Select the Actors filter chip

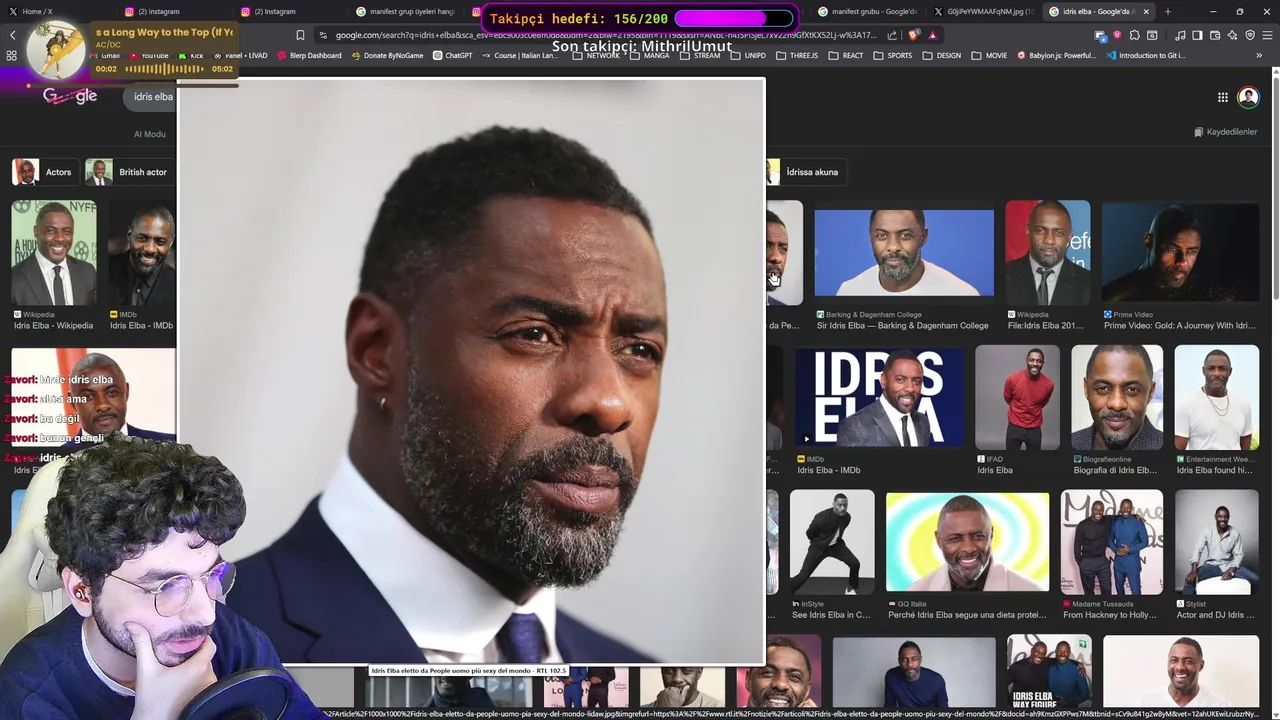click(x=43, y=172)
